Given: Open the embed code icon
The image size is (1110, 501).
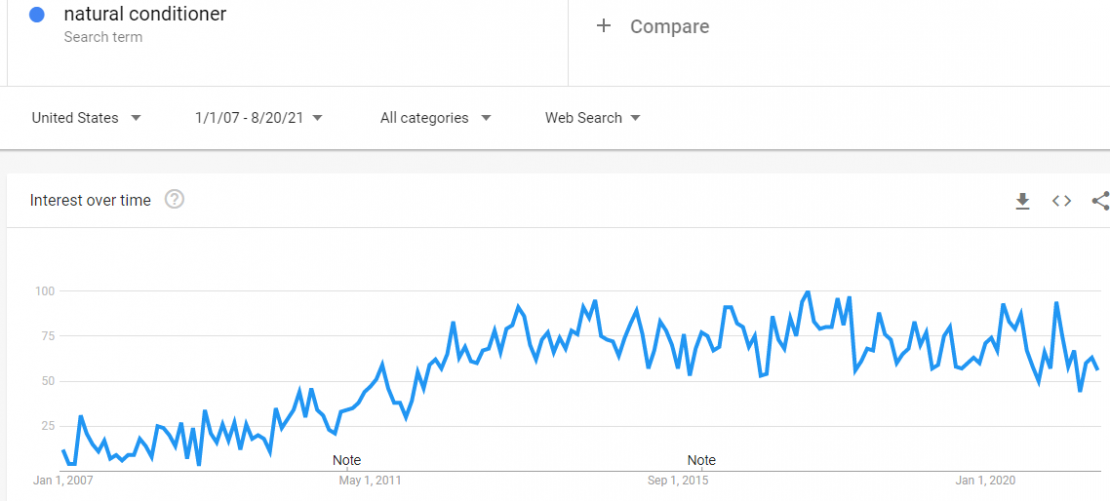Looking at the screenshot, I should coord(1061,201).
